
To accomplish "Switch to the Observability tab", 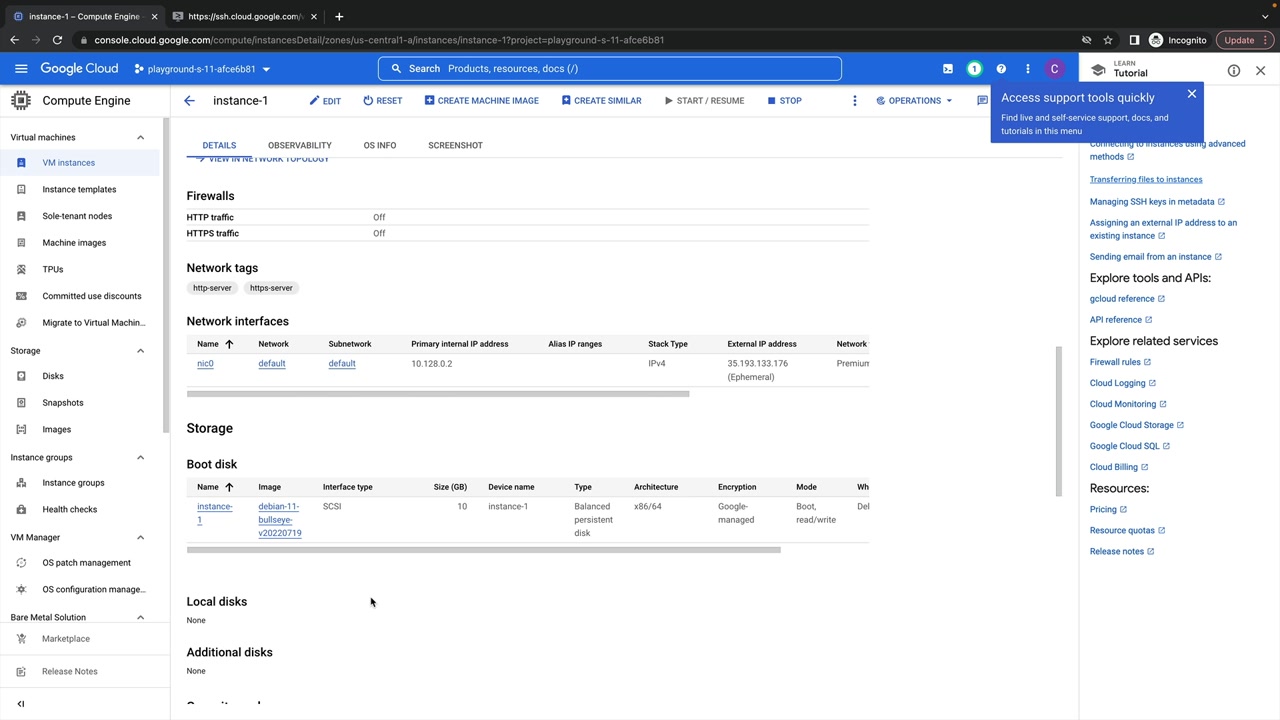I will click(x=299, y=145).
